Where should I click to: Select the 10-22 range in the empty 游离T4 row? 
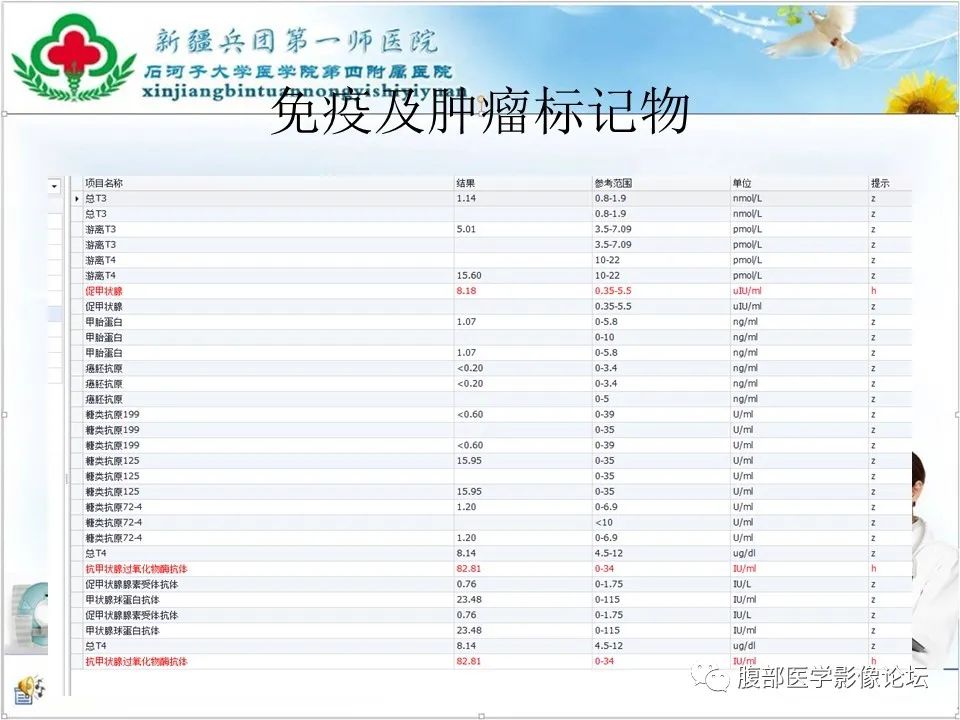coord(607,260)
